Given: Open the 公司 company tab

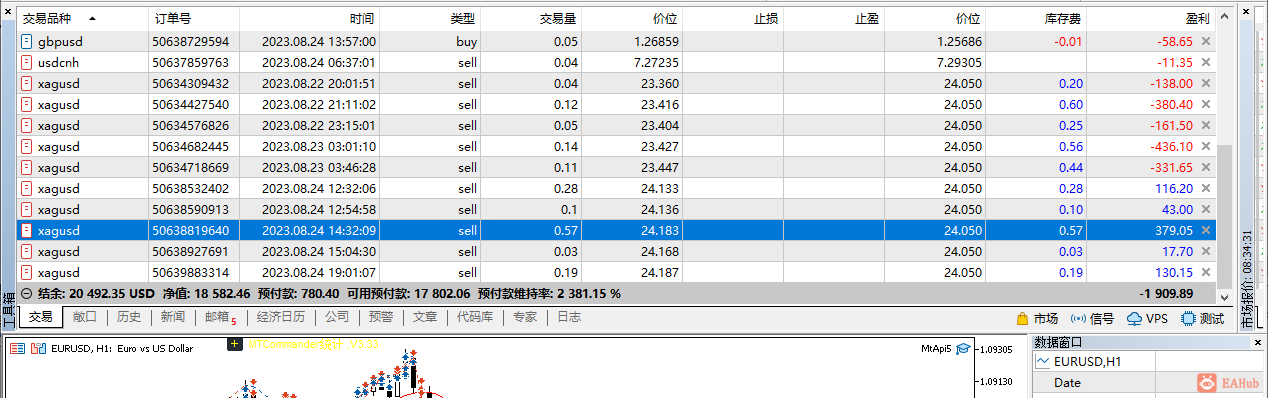Looking at the screenshot, I should [337, 317].
